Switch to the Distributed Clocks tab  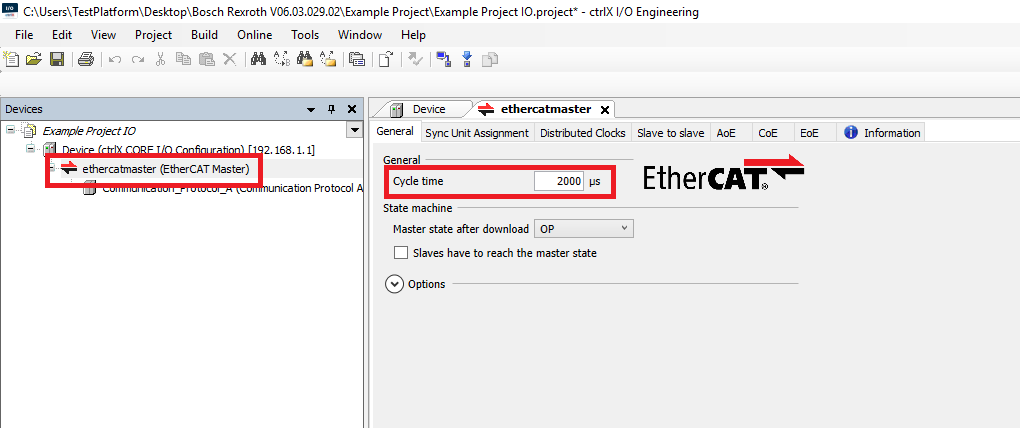[x=582, y=133]
